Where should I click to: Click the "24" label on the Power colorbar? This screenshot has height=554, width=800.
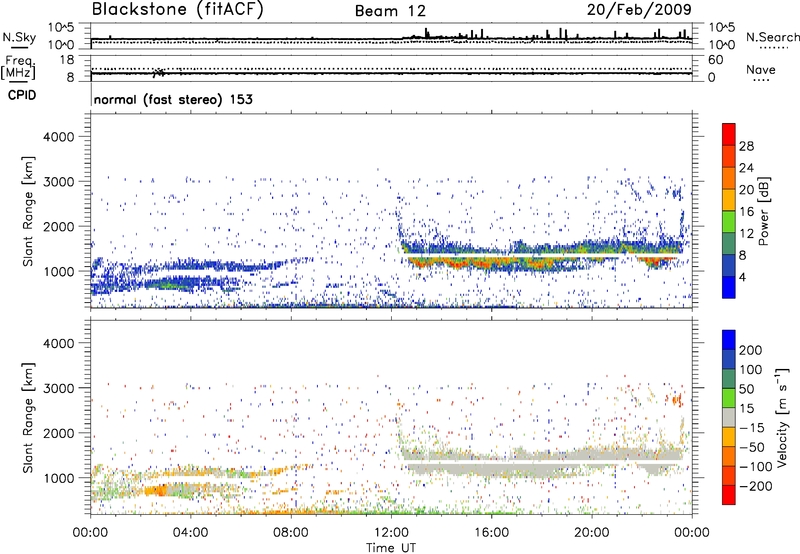[746, 168]
